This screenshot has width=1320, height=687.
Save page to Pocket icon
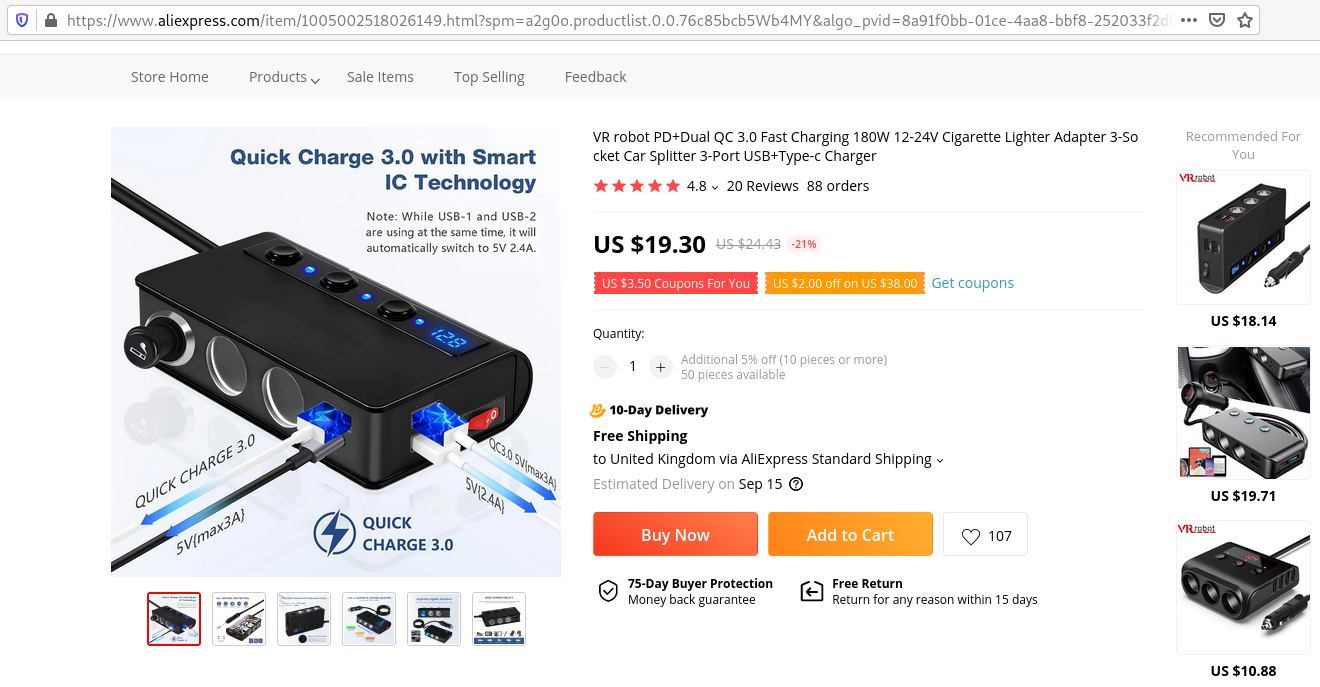[x=1217, y=20]
